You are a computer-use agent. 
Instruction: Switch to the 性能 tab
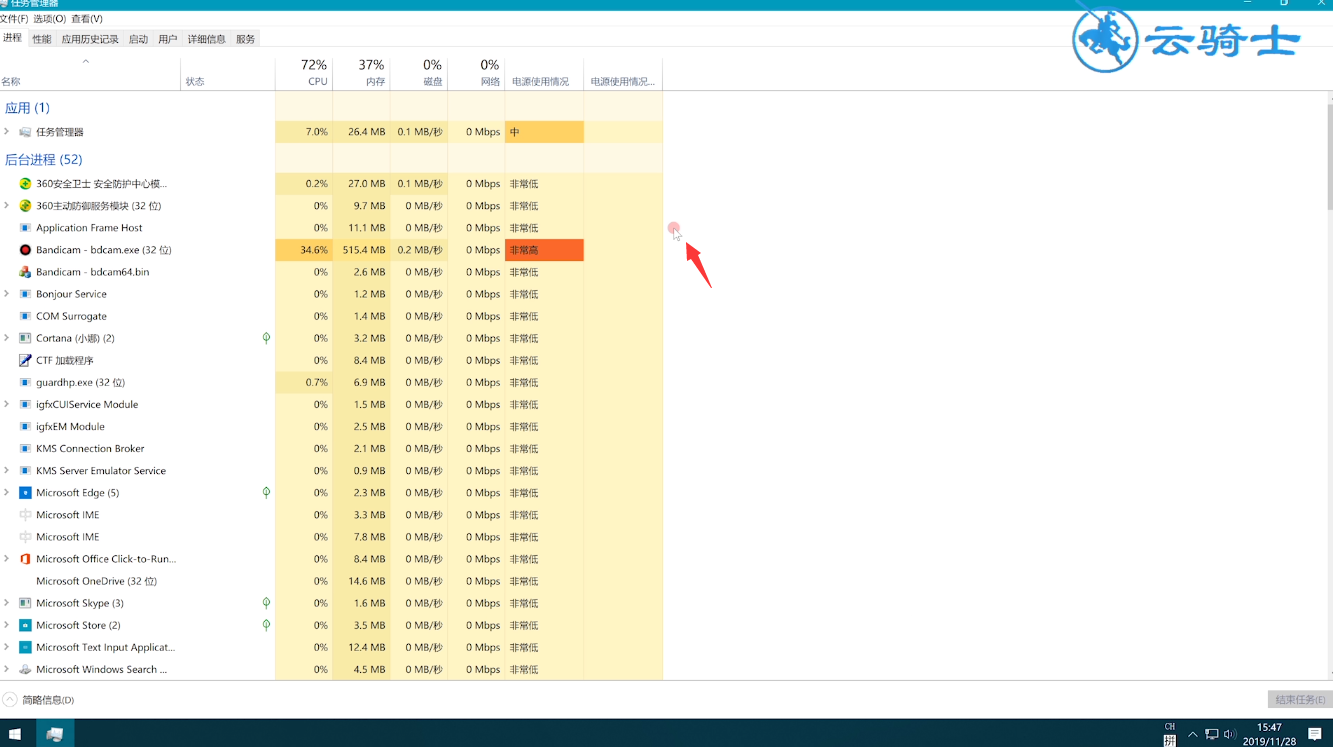41,39
